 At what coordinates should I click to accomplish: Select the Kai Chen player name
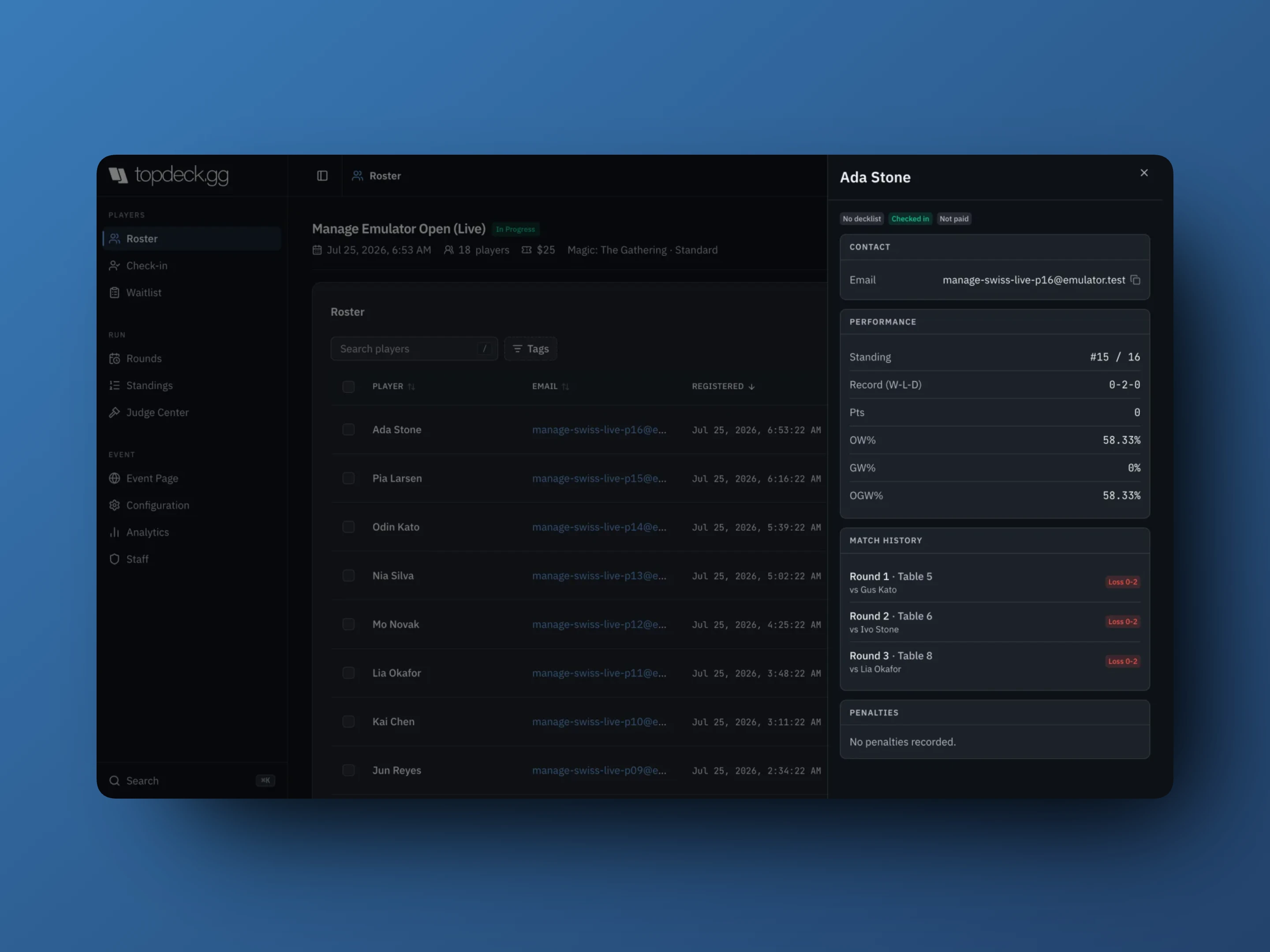(x=393, y=722)
